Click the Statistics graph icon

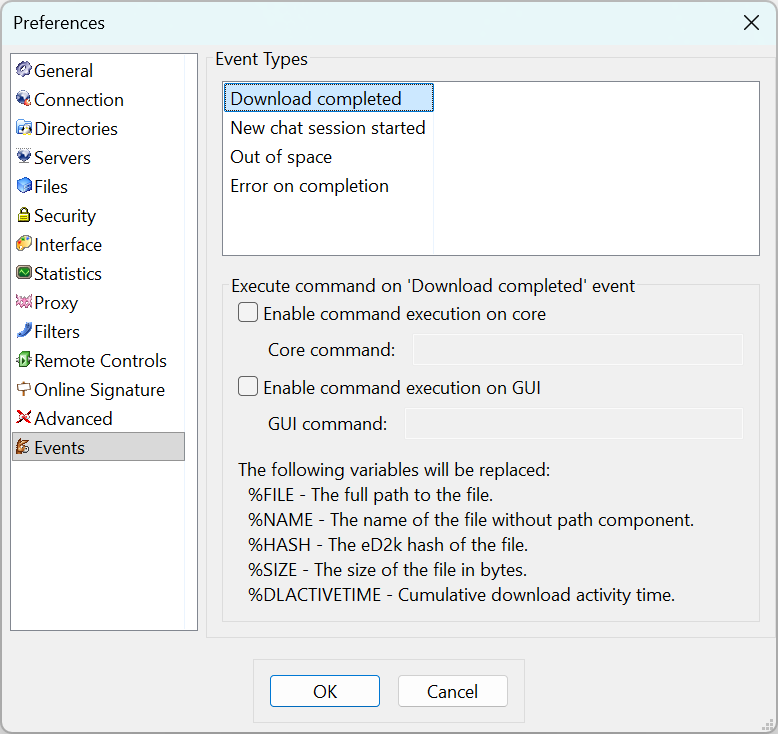click(23, 272)
